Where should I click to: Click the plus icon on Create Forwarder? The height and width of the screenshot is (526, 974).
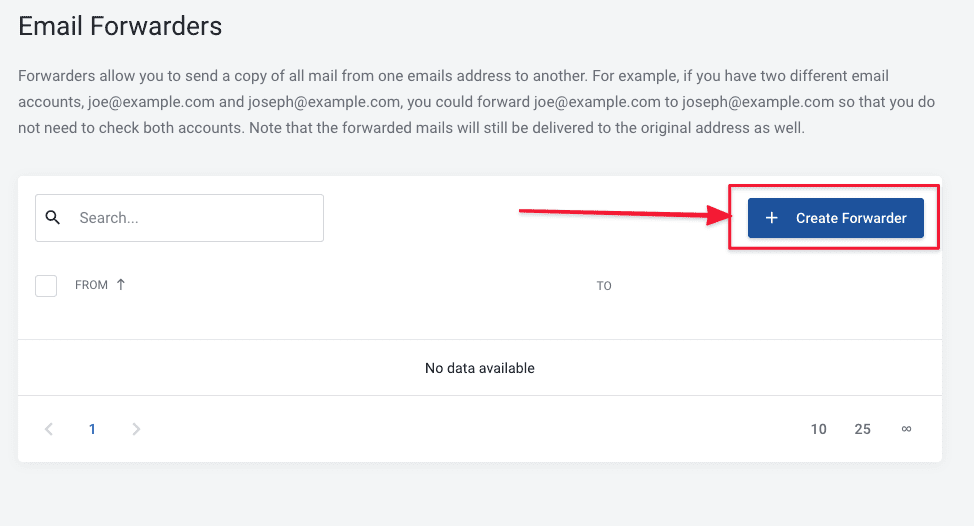[x=771, y=218]
